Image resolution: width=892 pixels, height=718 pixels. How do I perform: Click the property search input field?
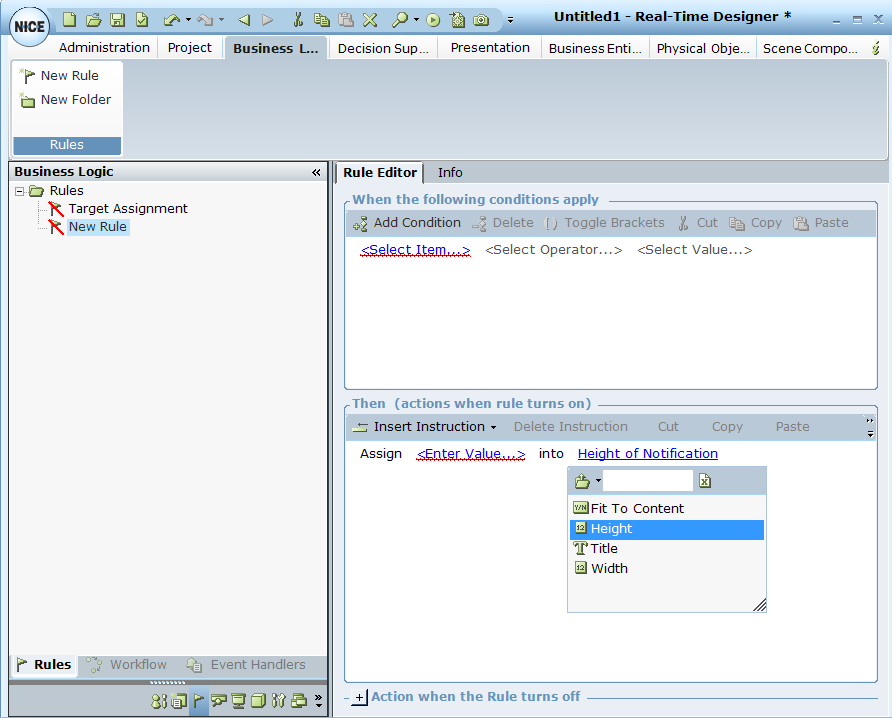click(x=647, y=481)
